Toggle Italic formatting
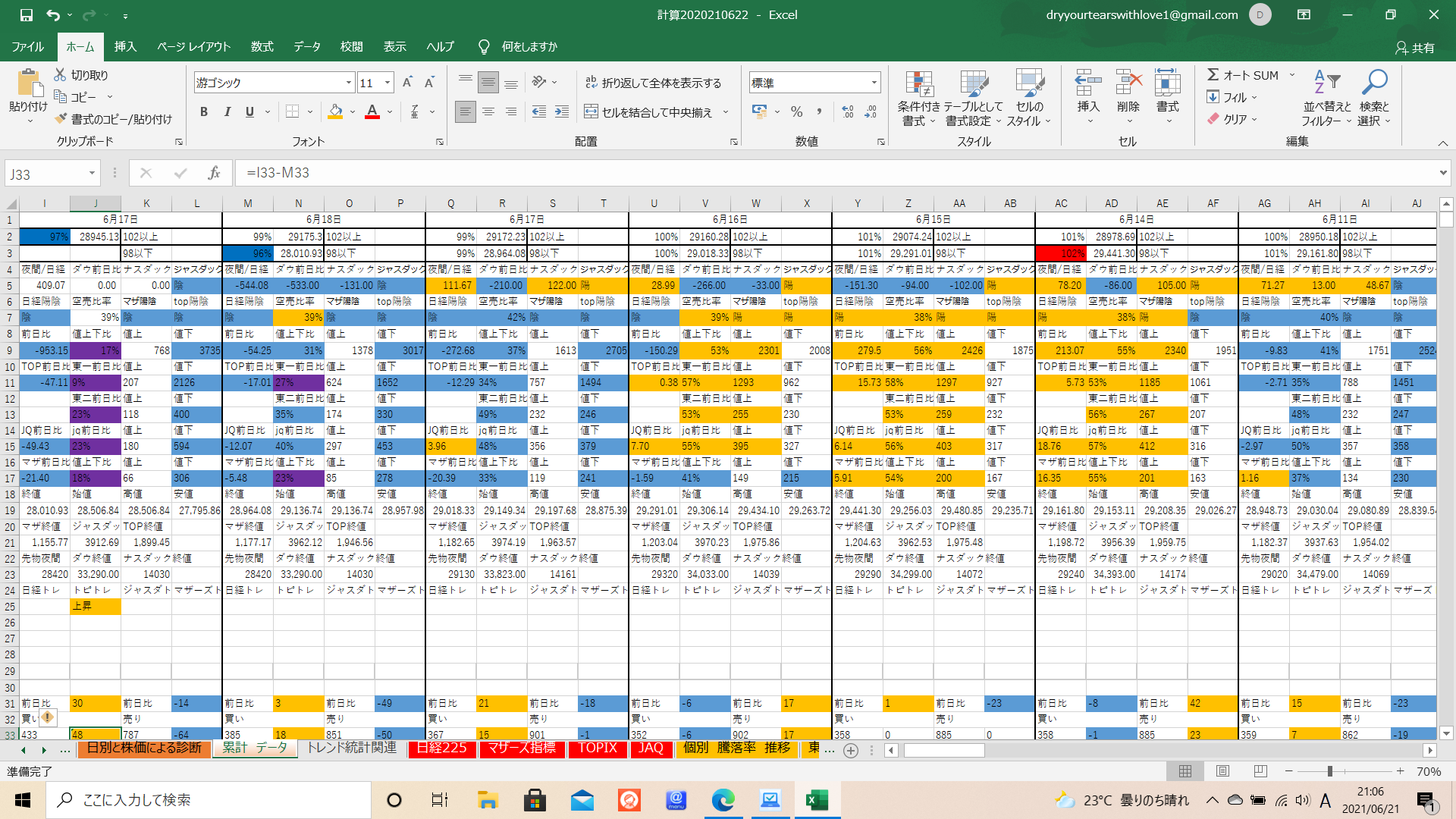The height and width of the screenshot is (819, 1456). tap(227, 112)
